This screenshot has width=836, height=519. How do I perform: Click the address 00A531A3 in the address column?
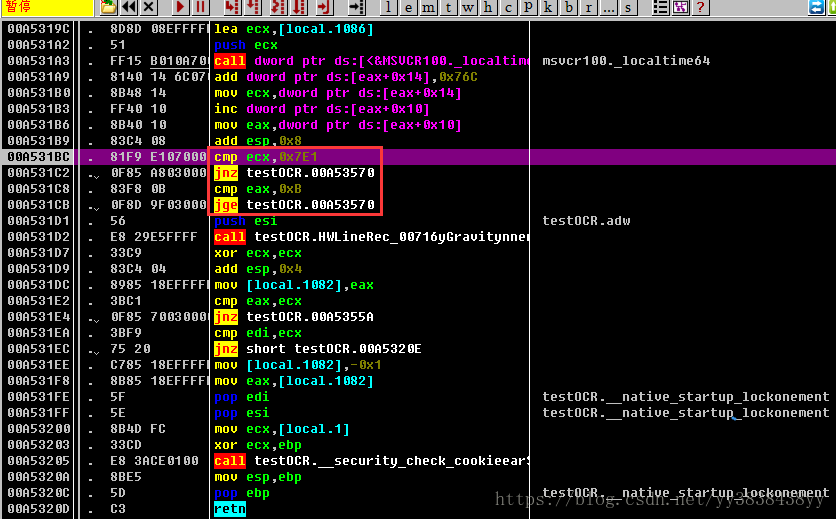[38, 61]
